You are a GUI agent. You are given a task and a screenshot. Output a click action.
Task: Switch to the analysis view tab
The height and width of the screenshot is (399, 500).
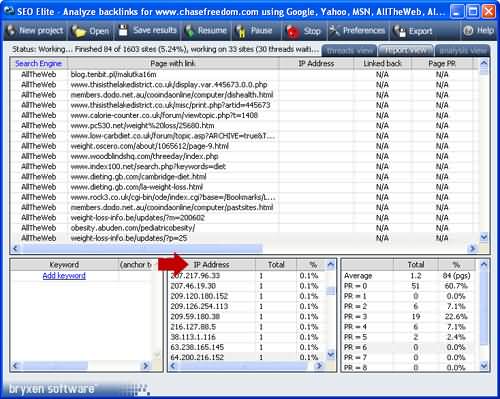point(462,51)
